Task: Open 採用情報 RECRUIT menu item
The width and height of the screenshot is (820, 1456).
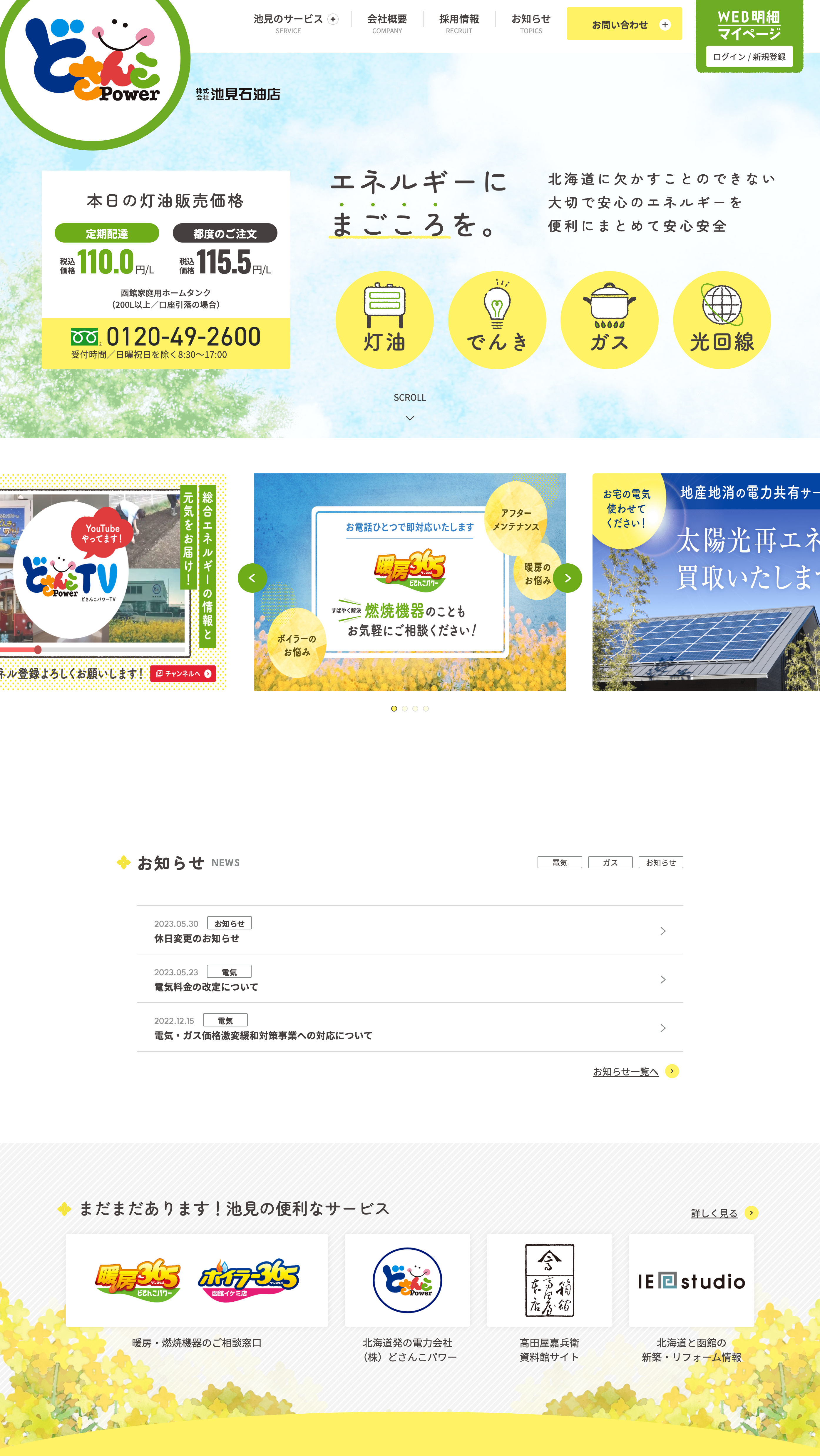Action: tap(459, 24)
